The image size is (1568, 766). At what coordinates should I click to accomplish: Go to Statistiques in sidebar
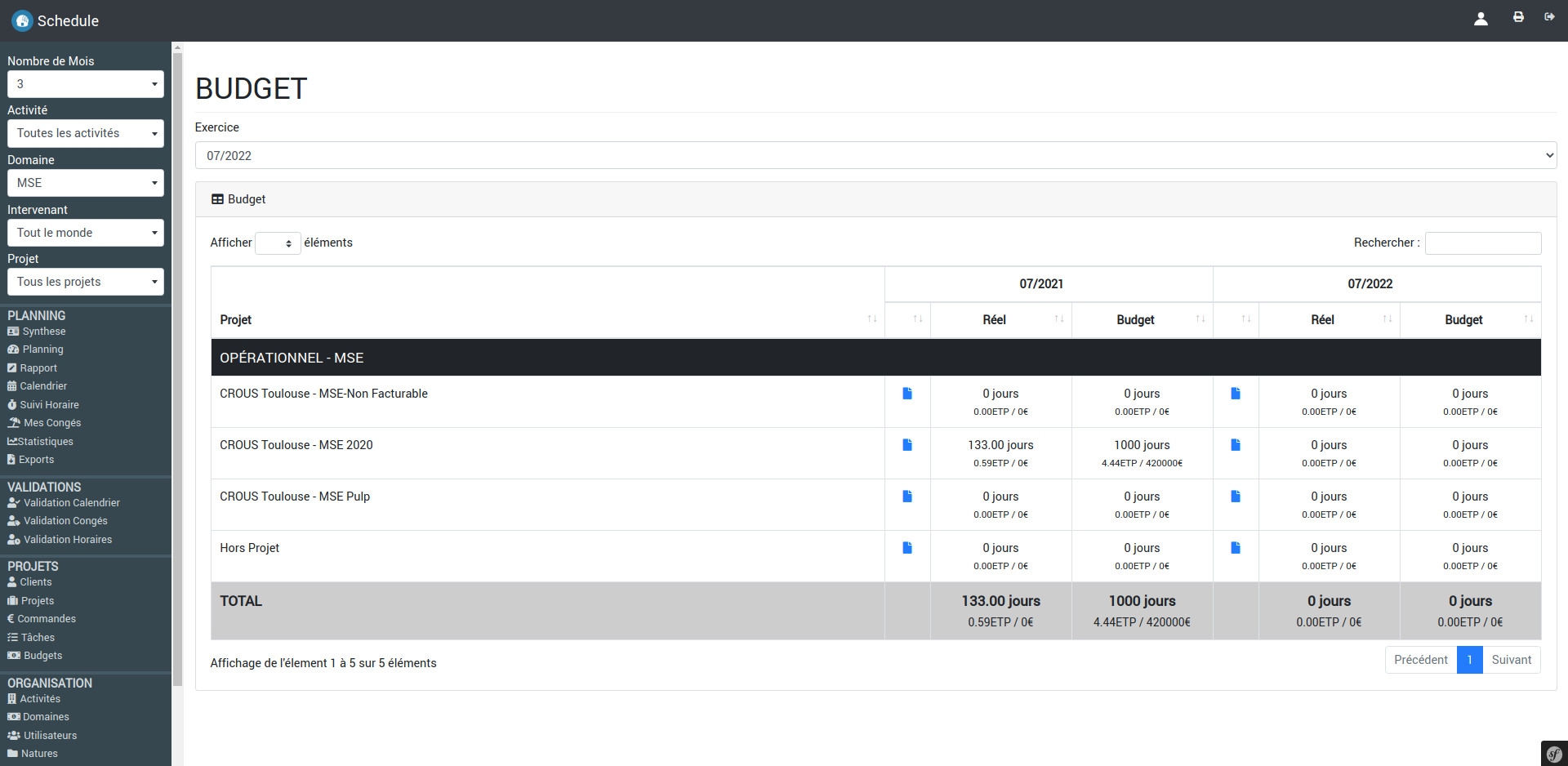tap(45, 442)
